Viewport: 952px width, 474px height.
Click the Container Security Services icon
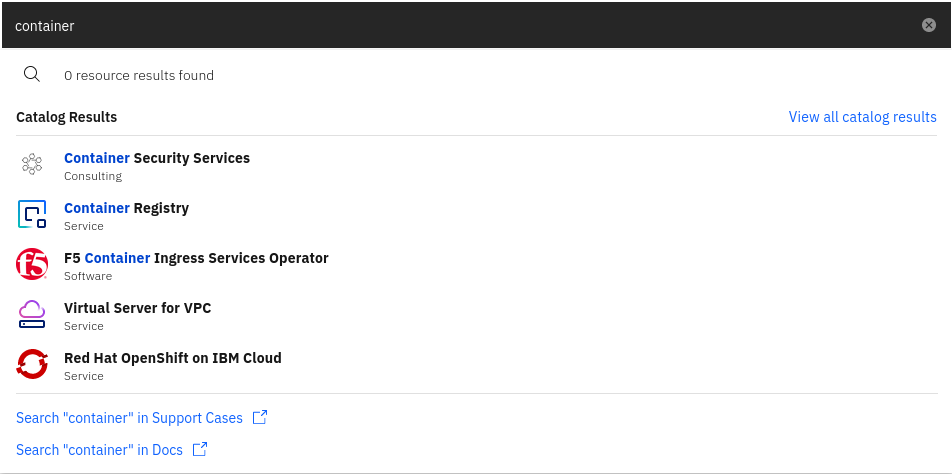32,165
